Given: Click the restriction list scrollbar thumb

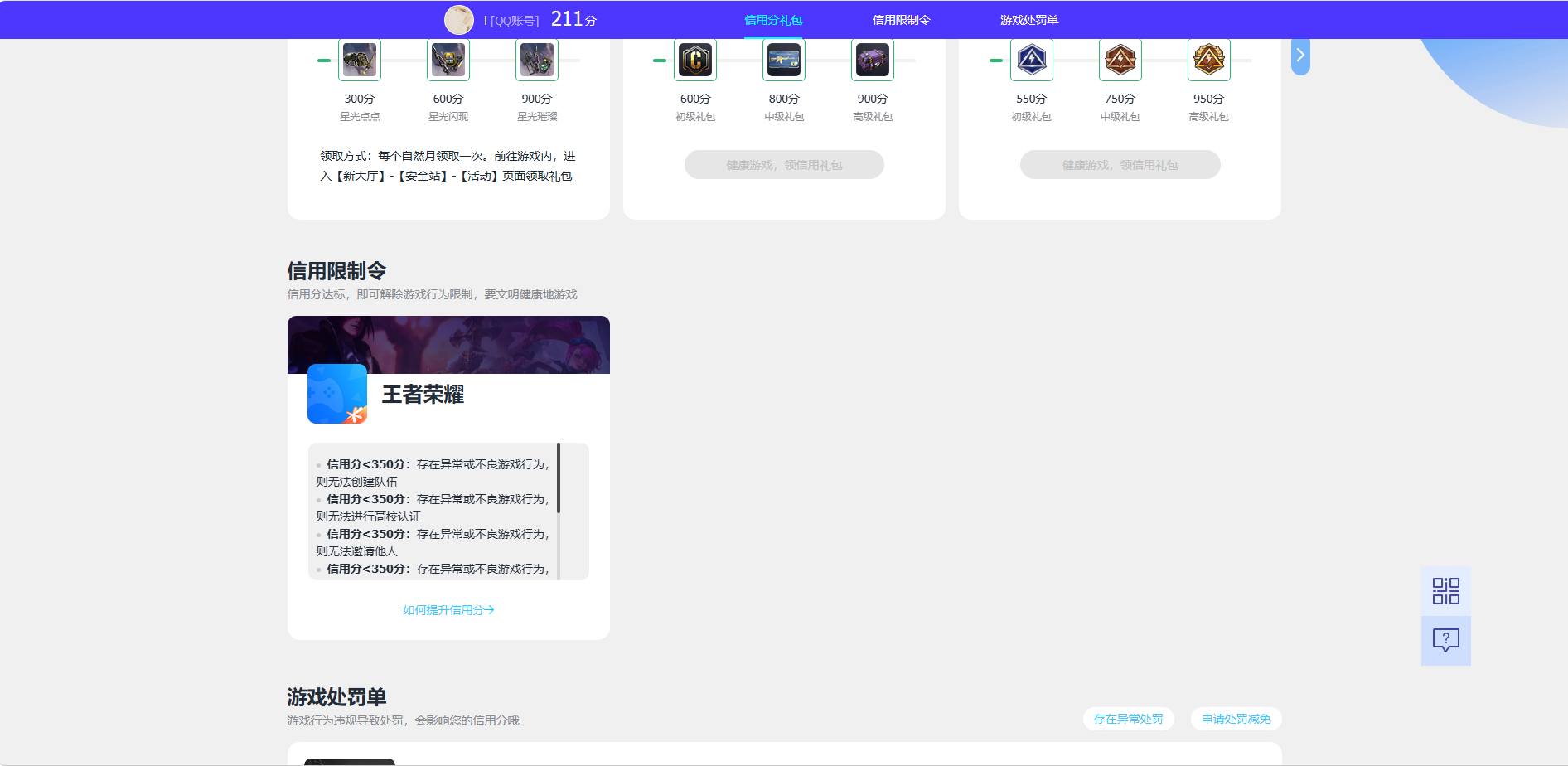Looking at the screenshot, I should 559,478.
